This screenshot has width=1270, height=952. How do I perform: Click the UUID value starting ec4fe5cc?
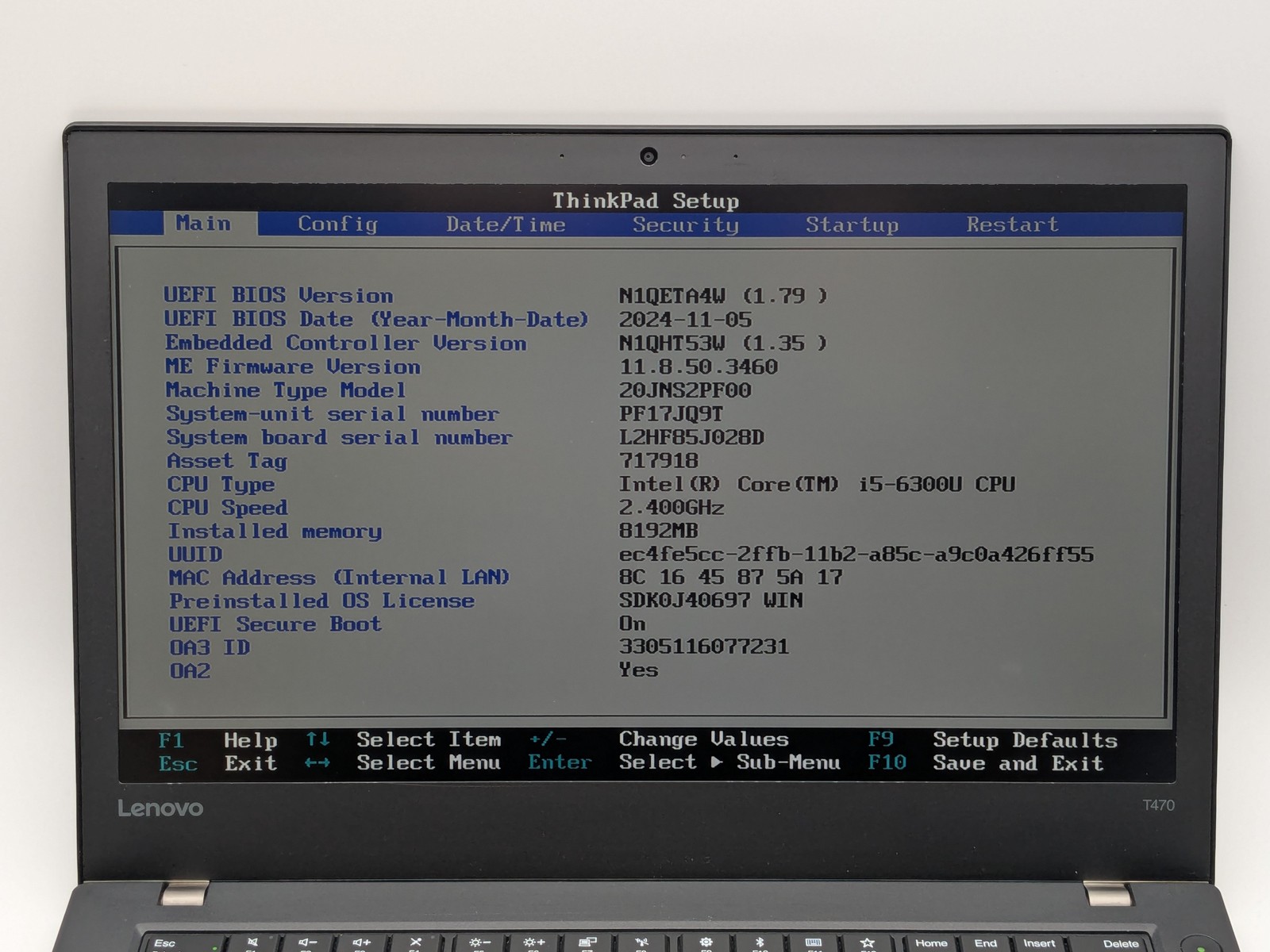[856, 555]
